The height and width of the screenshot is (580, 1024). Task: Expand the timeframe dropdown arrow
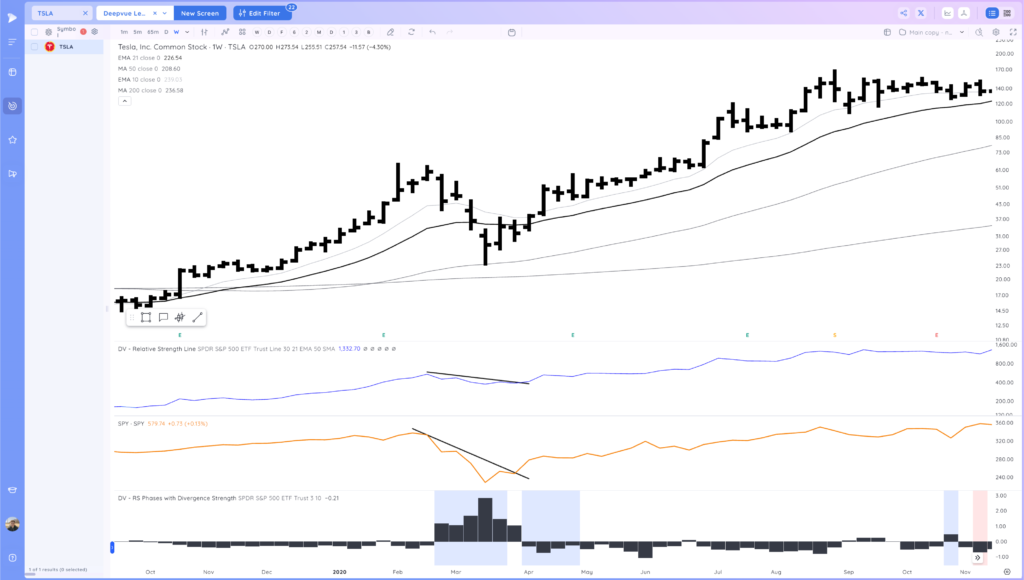click(187, 32)
